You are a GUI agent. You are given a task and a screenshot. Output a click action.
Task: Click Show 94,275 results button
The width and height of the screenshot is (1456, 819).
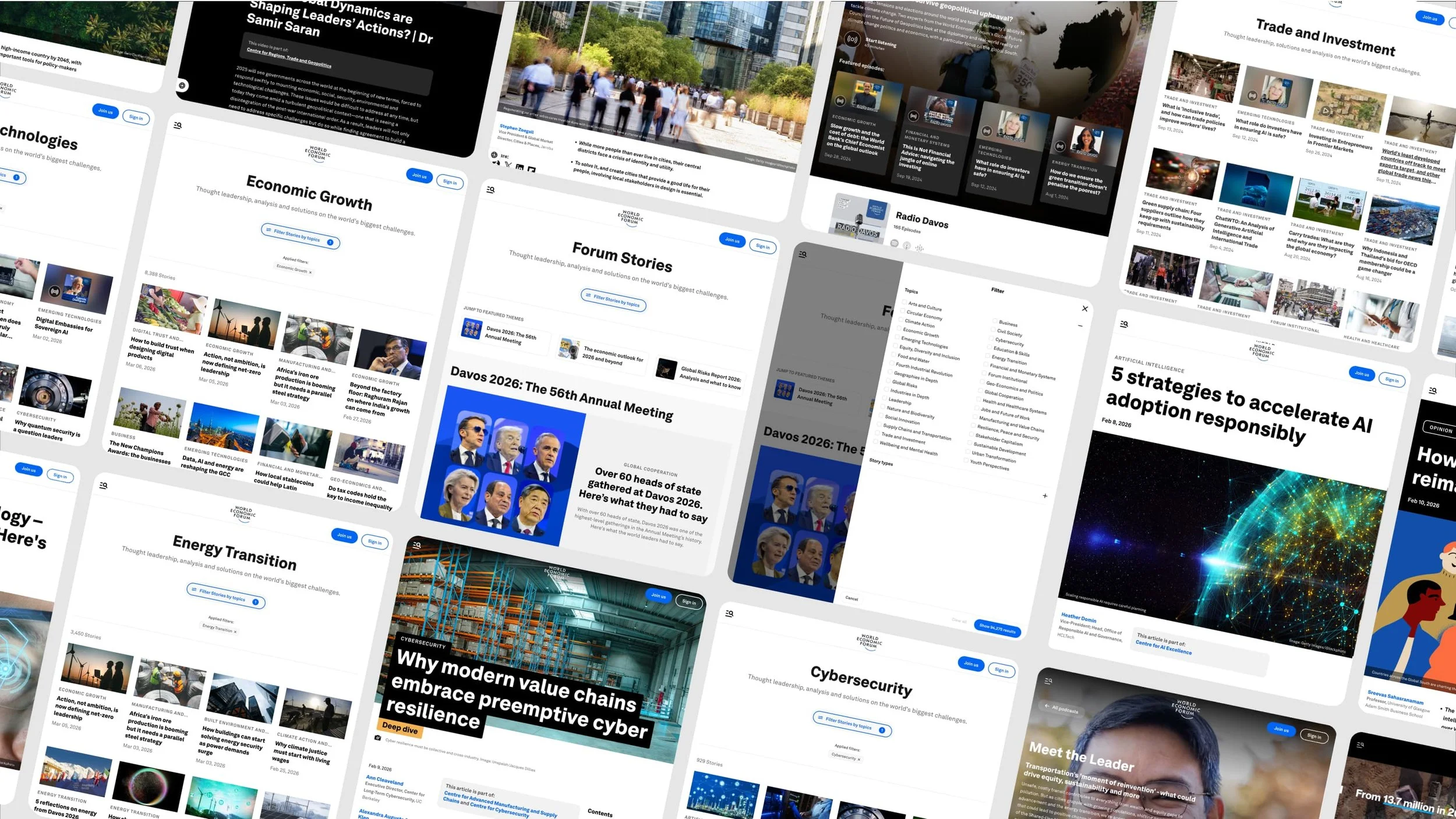(x=996, y=629)
